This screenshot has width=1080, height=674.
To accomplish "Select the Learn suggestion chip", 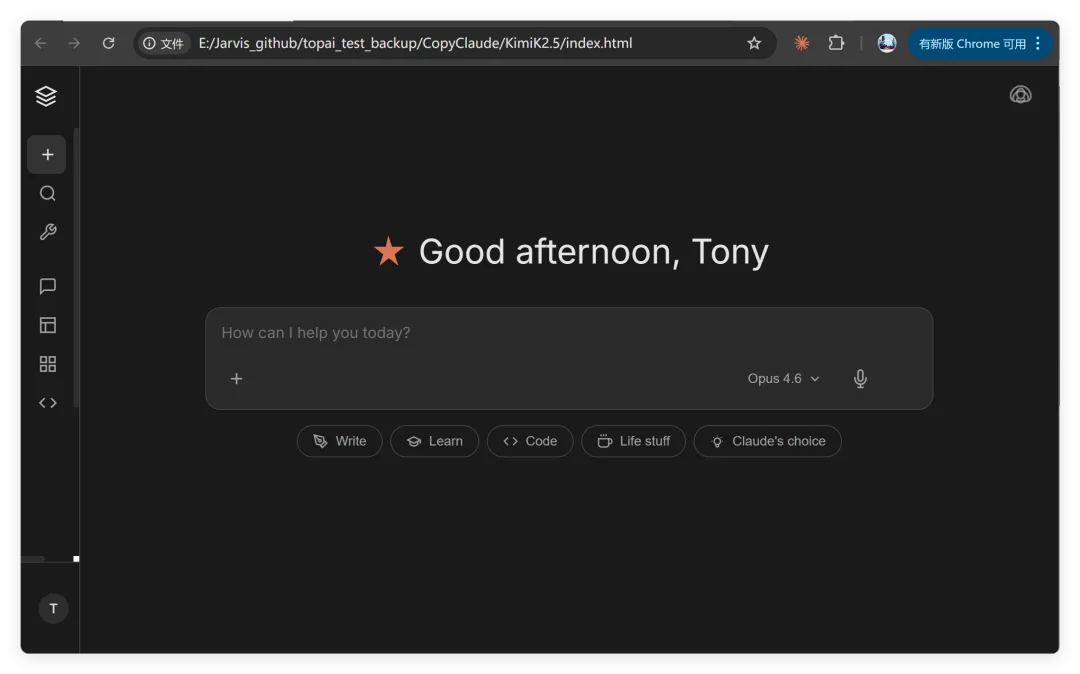I will coord(434,441).
